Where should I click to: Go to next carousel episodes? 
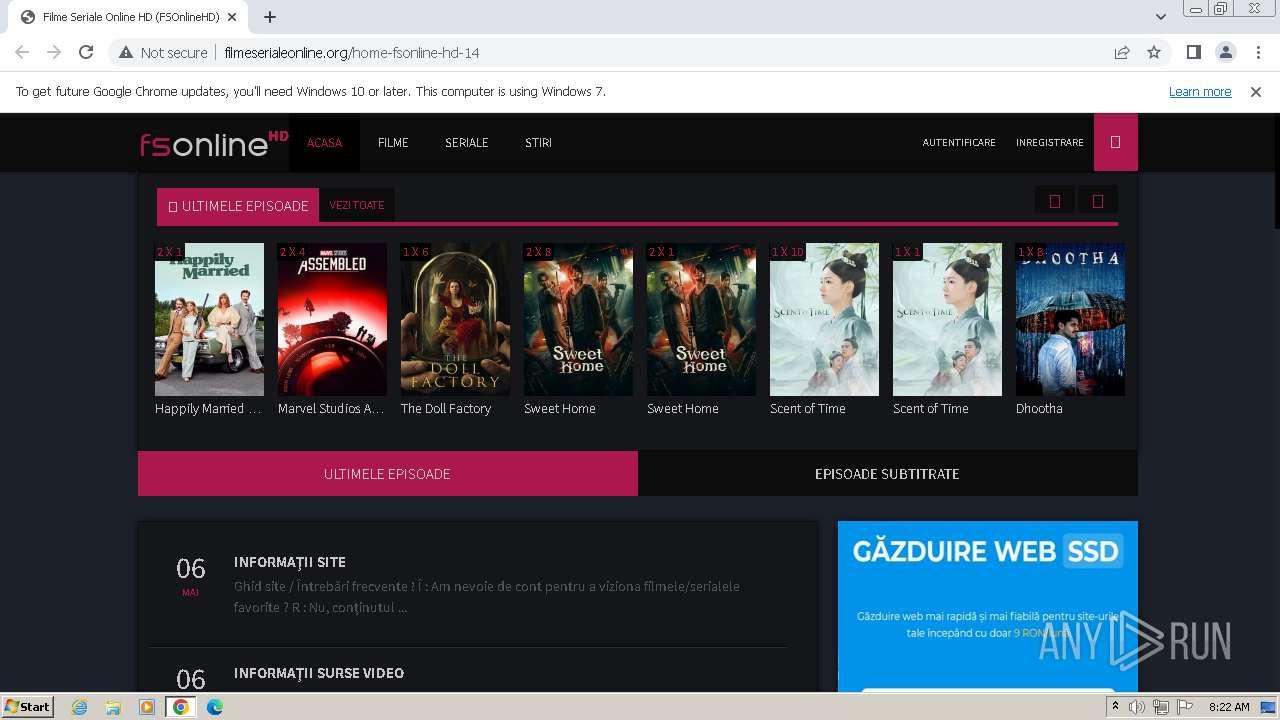(1097, 201)
